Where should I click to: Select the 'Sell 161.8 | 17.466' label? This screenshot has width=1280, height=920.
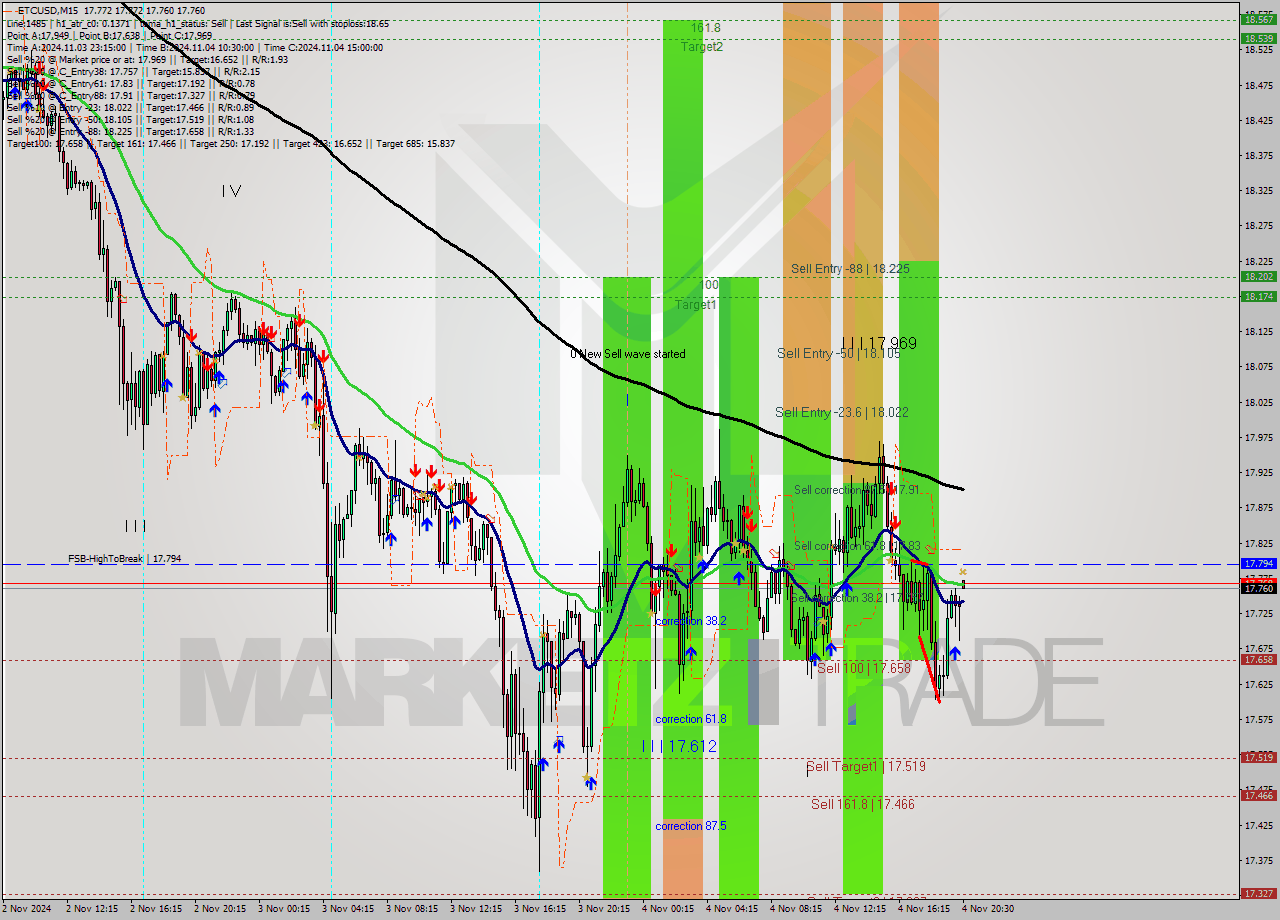pyautogui.click(x=862, y=803)
